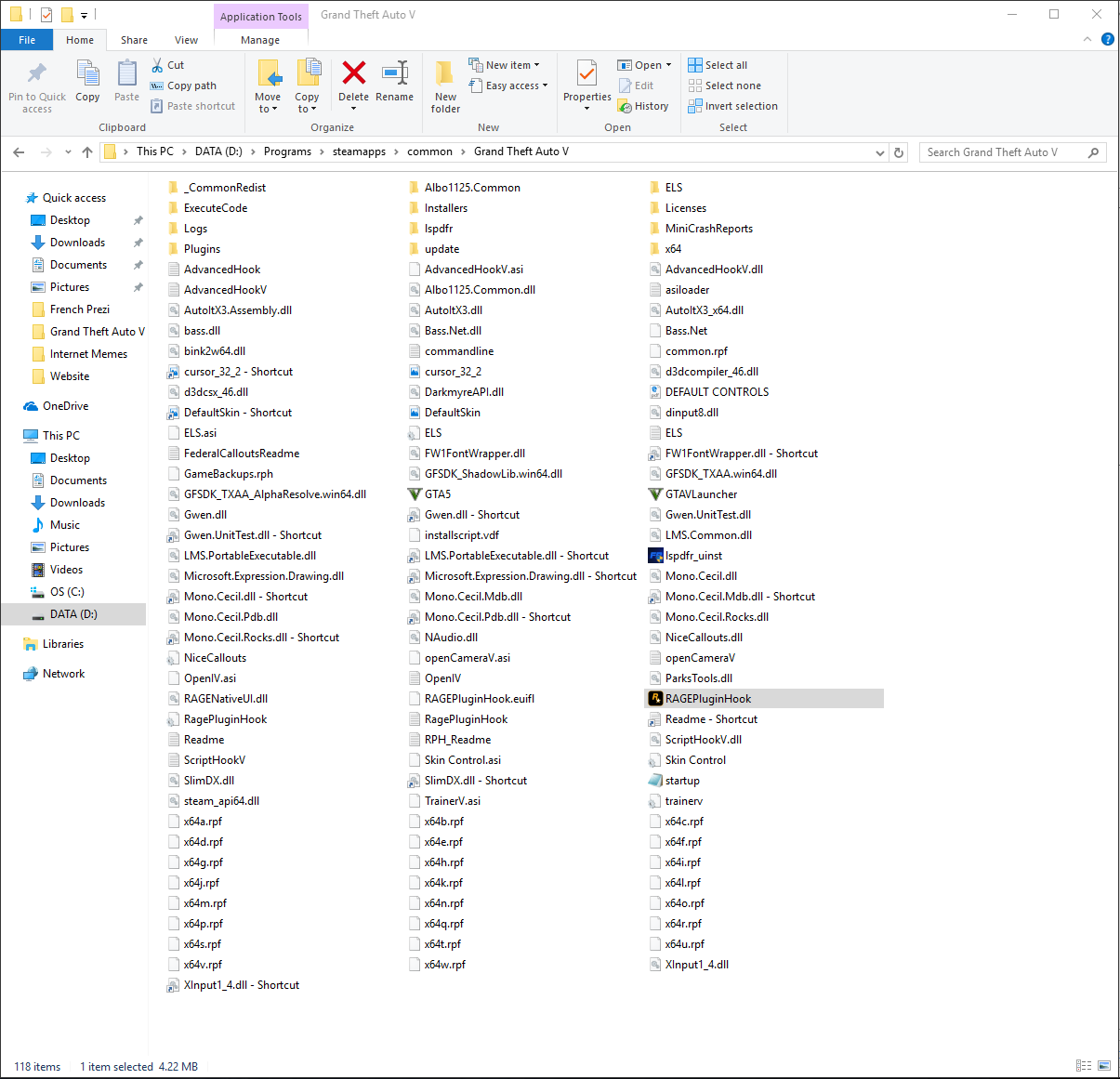This screenshot has width=1120, height=1079.
Task: Switch to the Home ribbon tab
Action: (80, 40)
